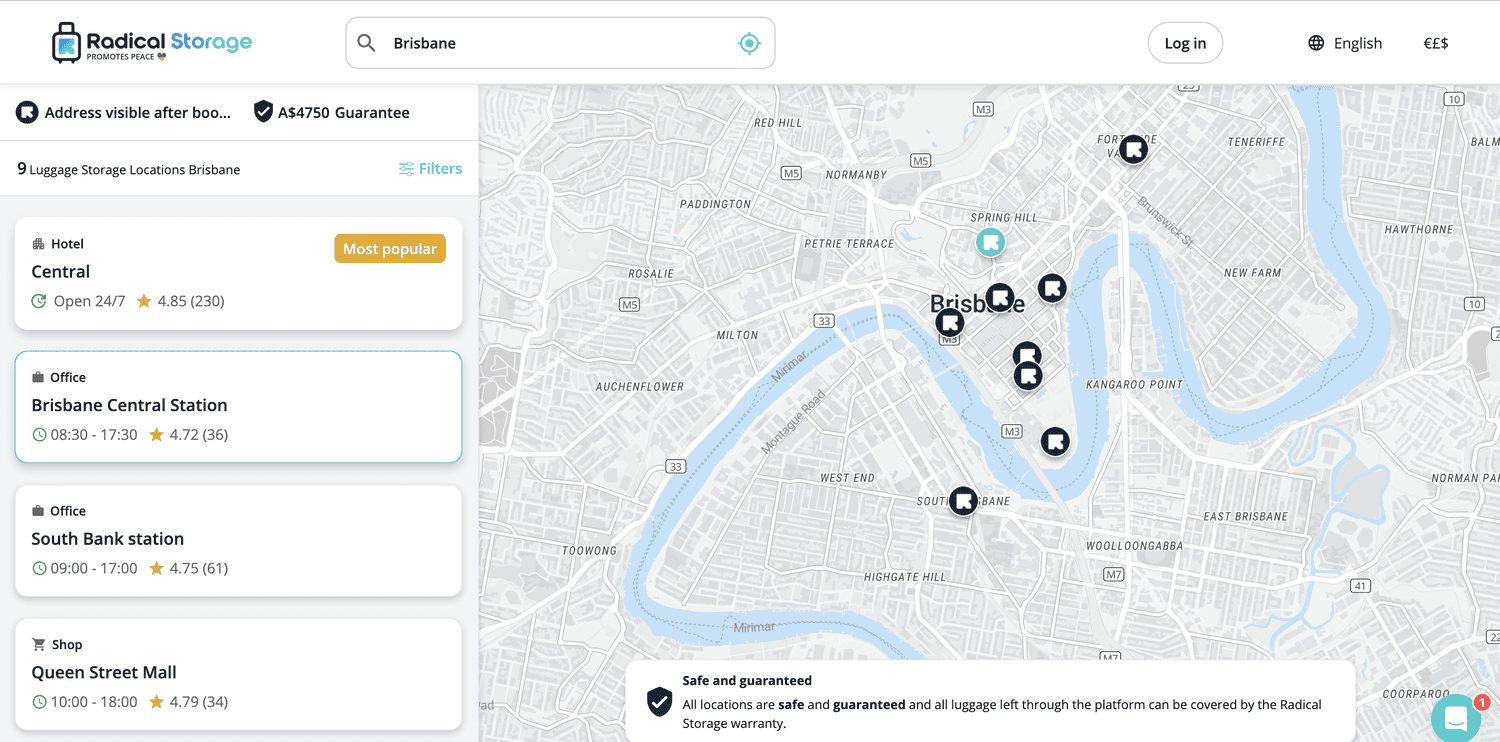Open the €£$ currency selector
The height and width of the screenshot is (742, 1500).
(1436, 43)
